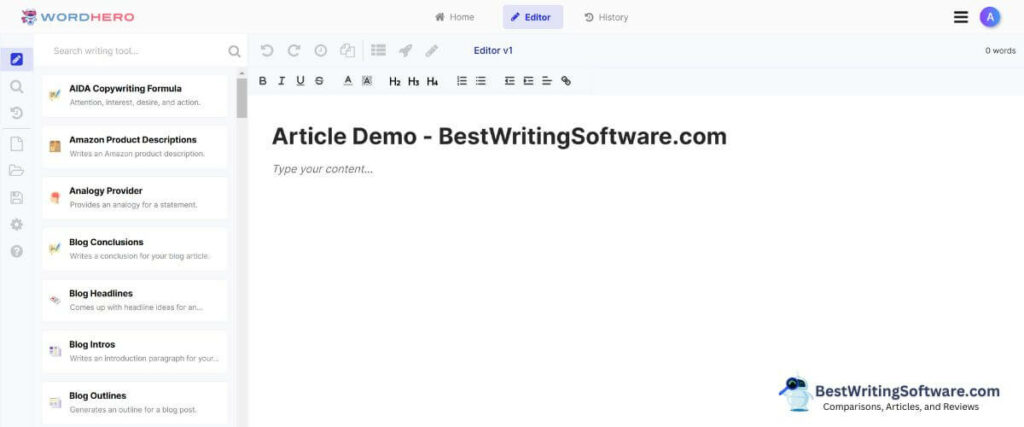Select Amazon Product Descriptions tool
1024x427 pixels.
click(x=135, y=146)
